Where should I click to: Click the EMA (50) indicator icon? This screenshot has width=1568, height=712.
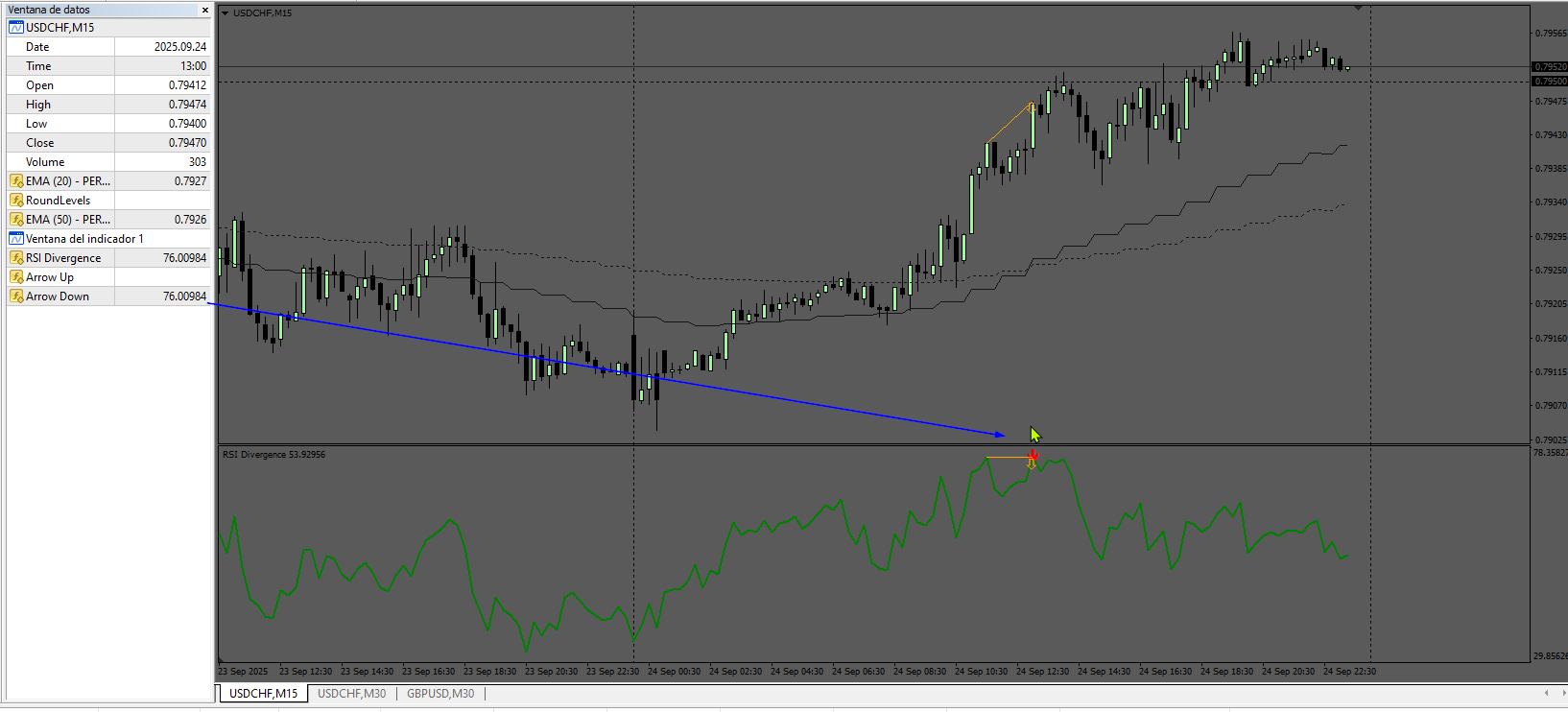[x=16, y=220]
